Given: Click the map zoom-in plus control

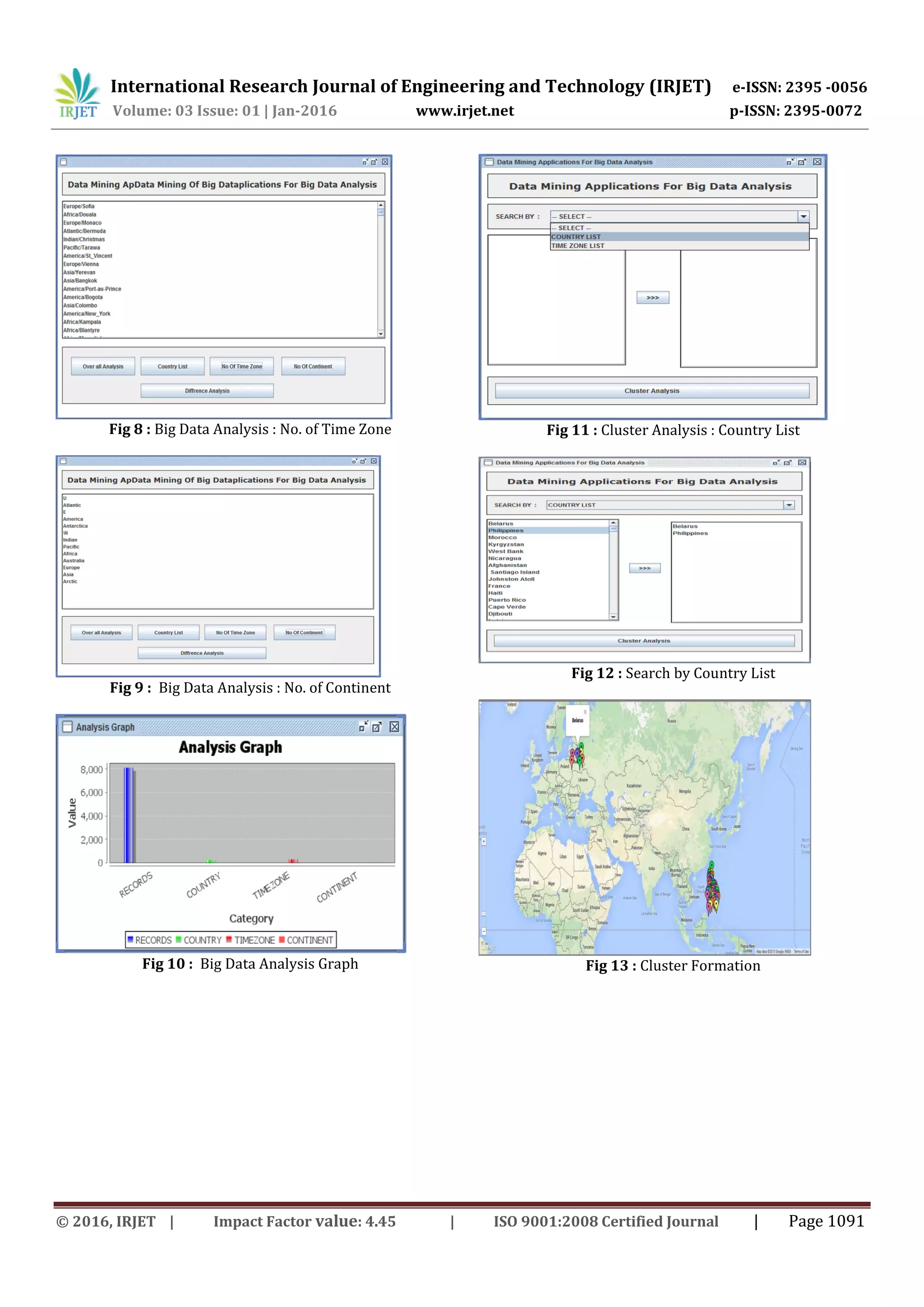Looking at the screenshot, I should (x=484, y=841).
